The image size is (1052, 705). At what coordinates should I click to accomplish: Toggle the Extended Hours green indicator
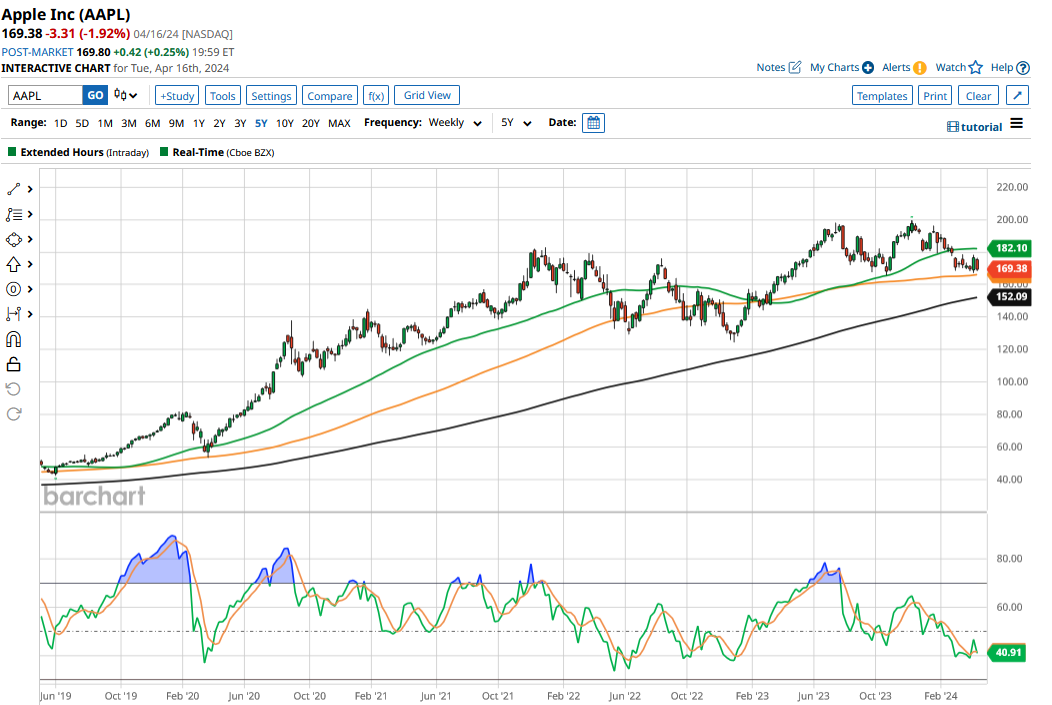(x=12, y=153)
